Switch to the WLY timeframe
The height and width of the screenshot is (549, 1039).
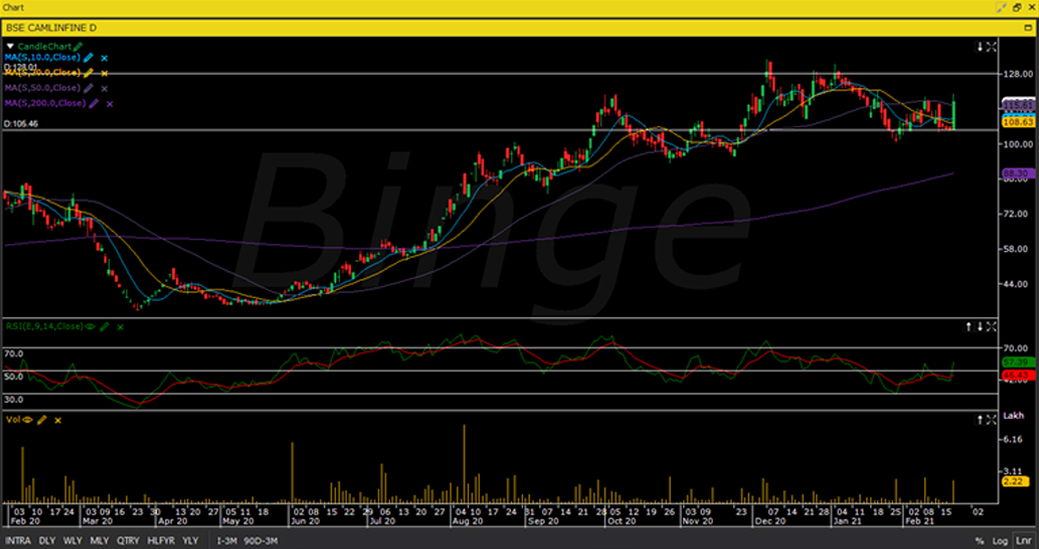(x=73, y=541)
